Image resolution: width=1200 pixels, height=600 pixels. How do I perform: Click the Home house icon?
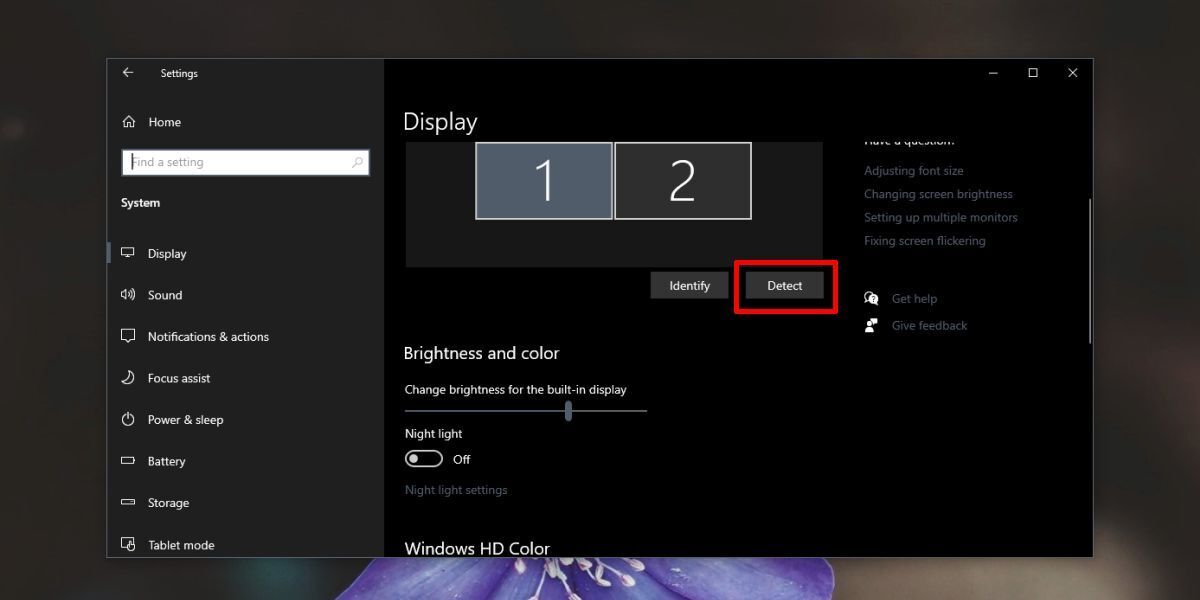tap(128, 121)
